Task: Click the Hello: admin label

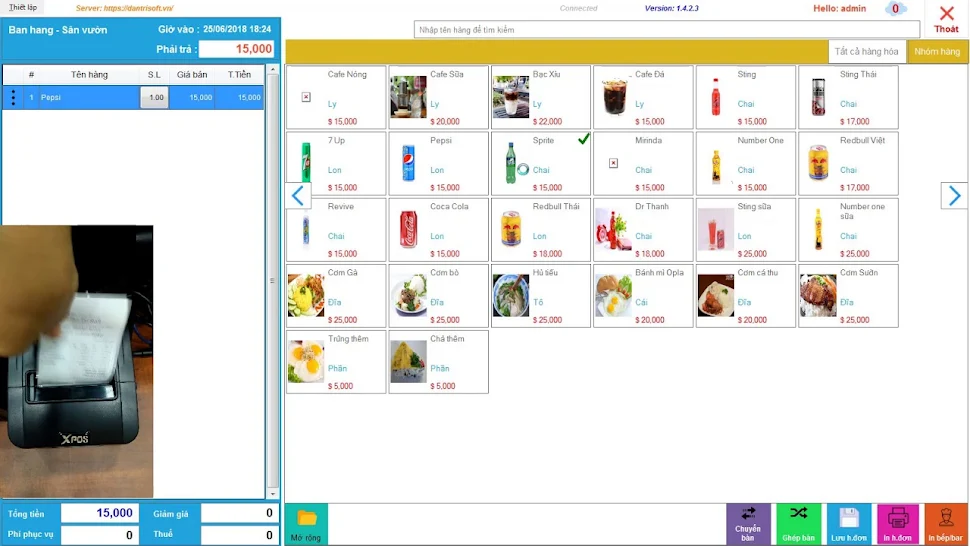Action: coord(839,9)
